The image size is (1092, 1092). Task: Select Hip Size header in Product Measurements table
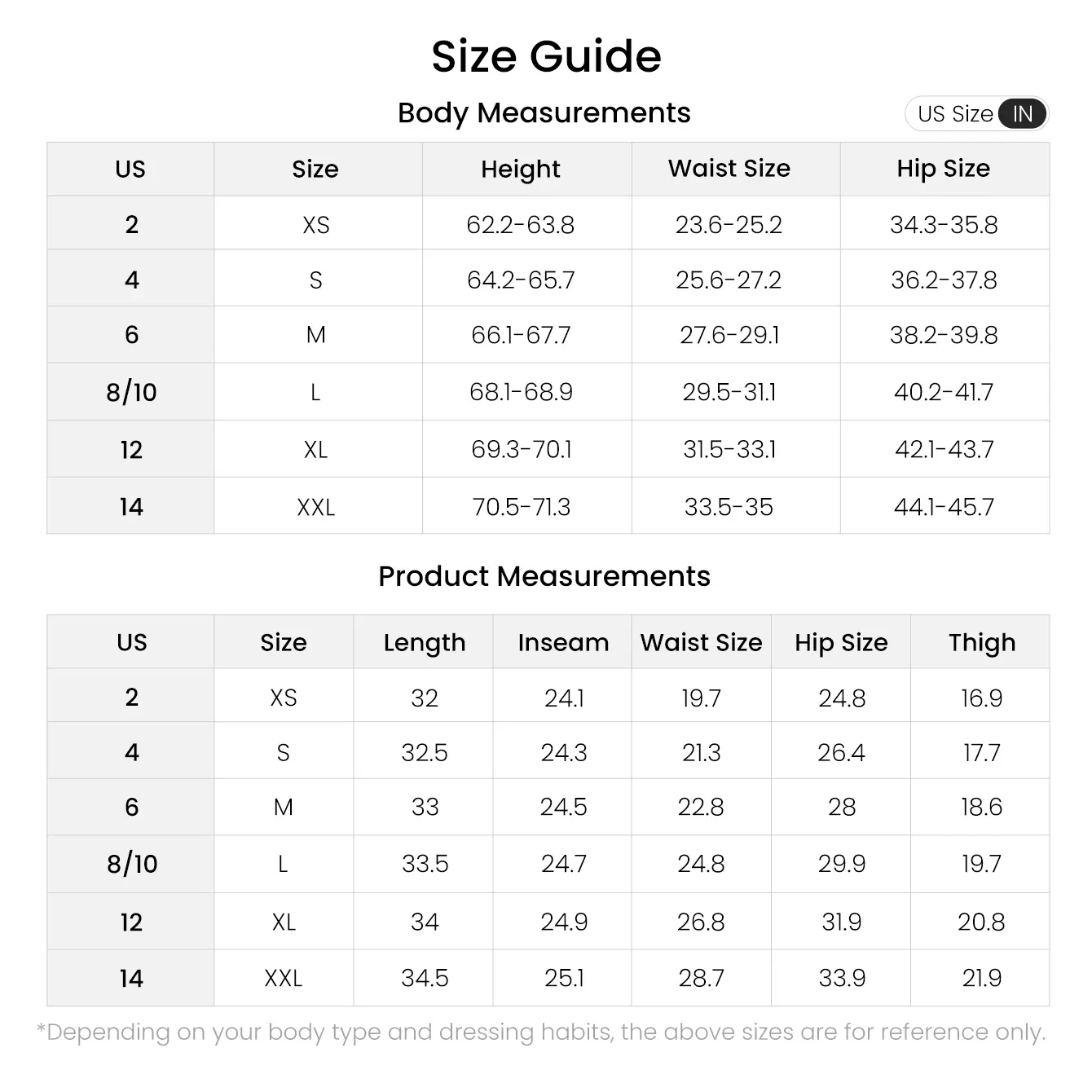point(841,642)
